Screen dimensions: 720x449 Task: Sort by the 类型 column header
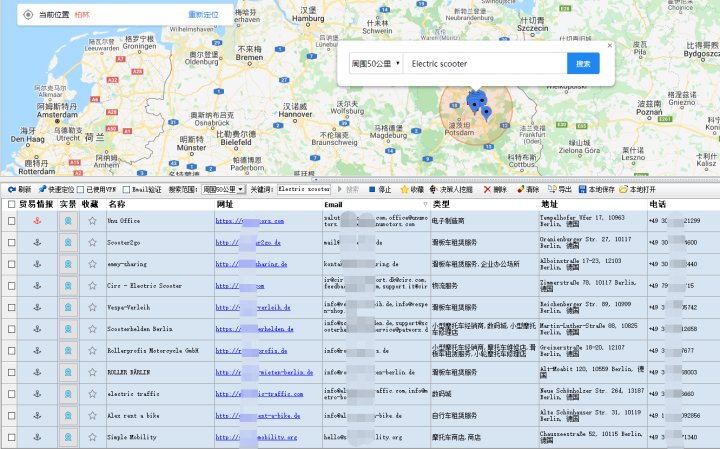click(441, 204)
